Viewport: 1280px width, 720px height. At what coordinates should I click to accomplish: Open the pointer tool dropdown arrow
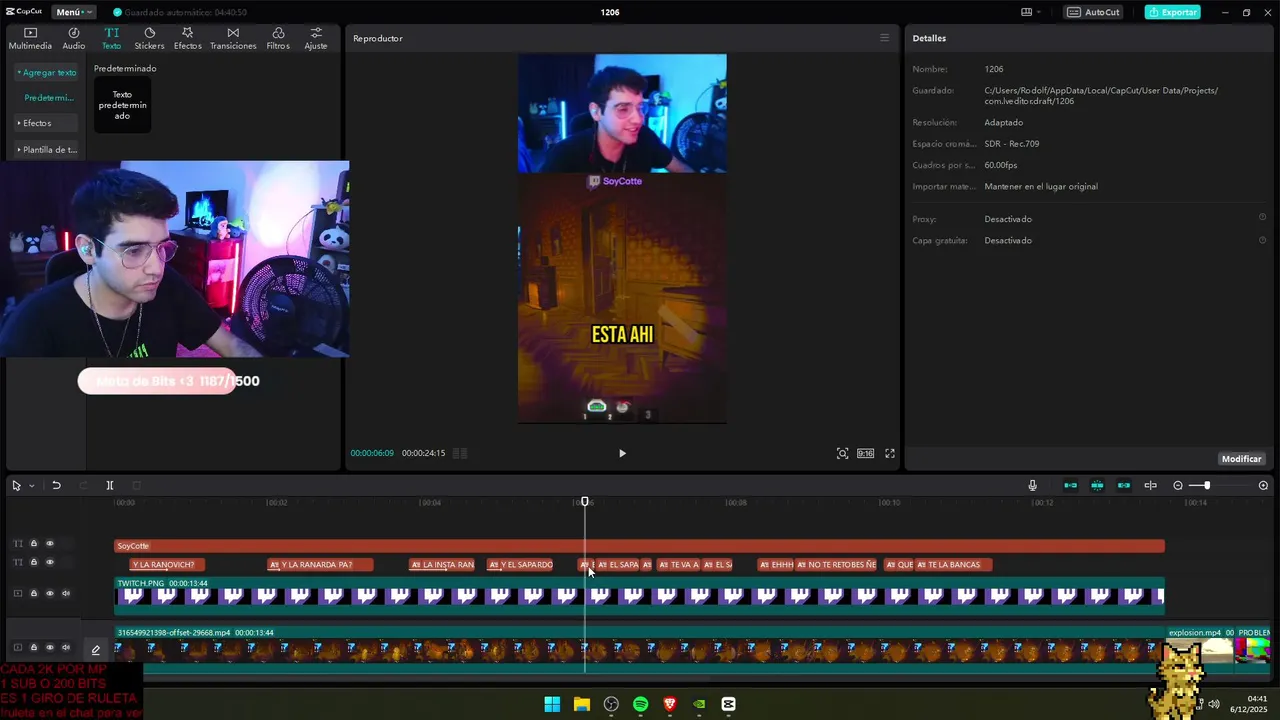pos(31,486)
